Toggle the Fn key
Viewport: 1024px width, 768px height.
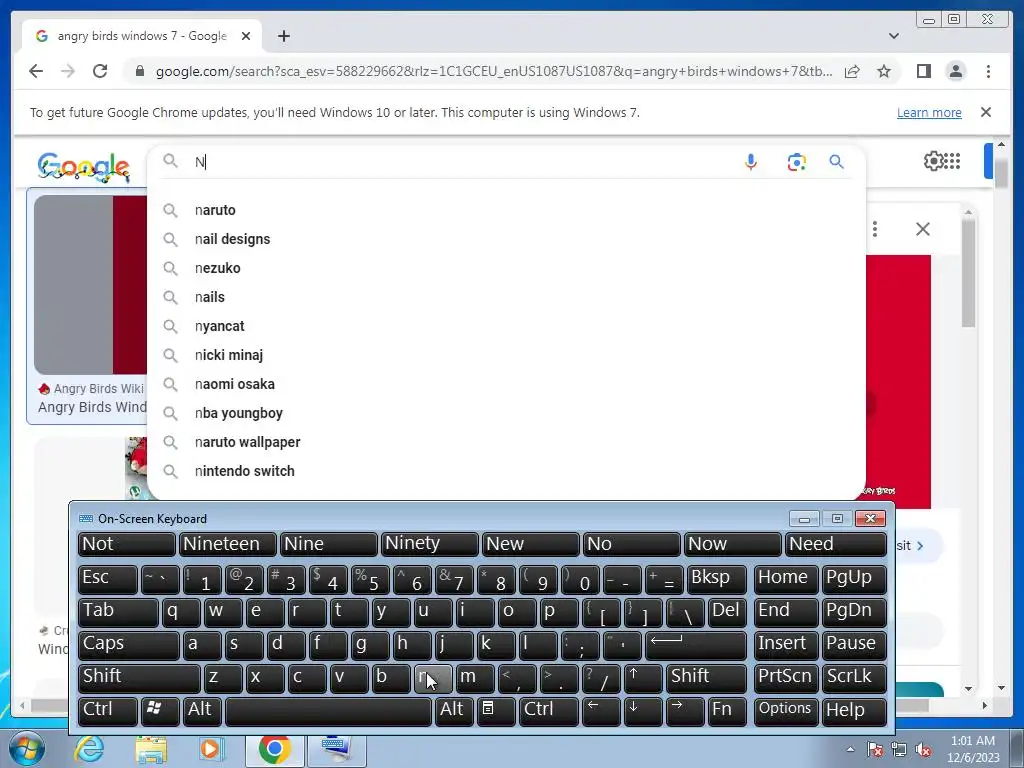click(727, 711)
